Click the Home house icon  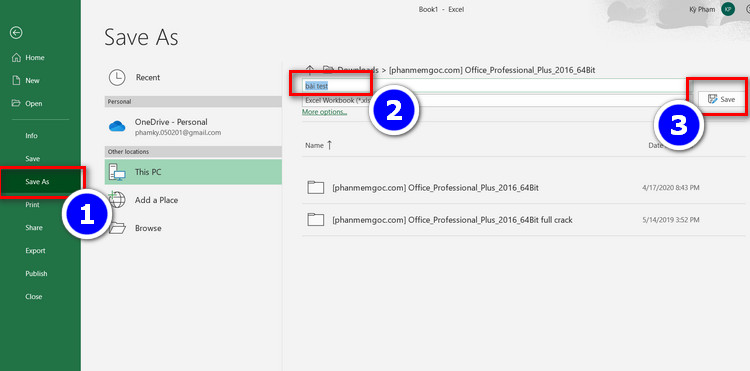16,57
